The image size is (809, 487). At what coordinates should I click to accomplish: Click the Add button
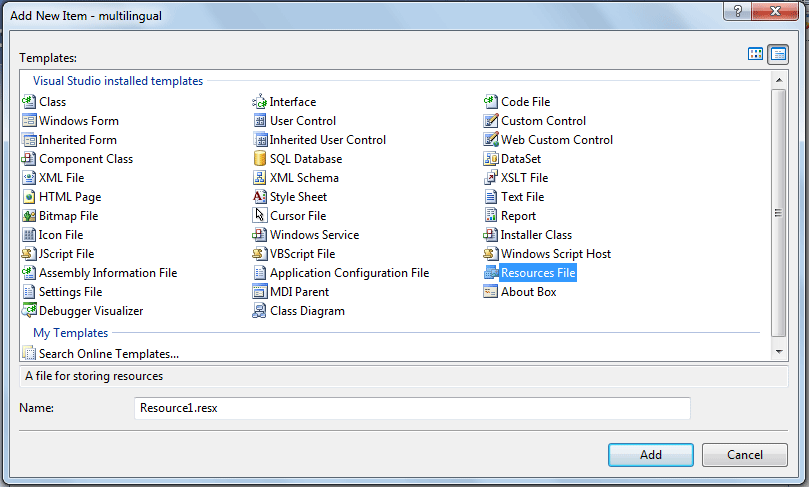tap(651, 454)
